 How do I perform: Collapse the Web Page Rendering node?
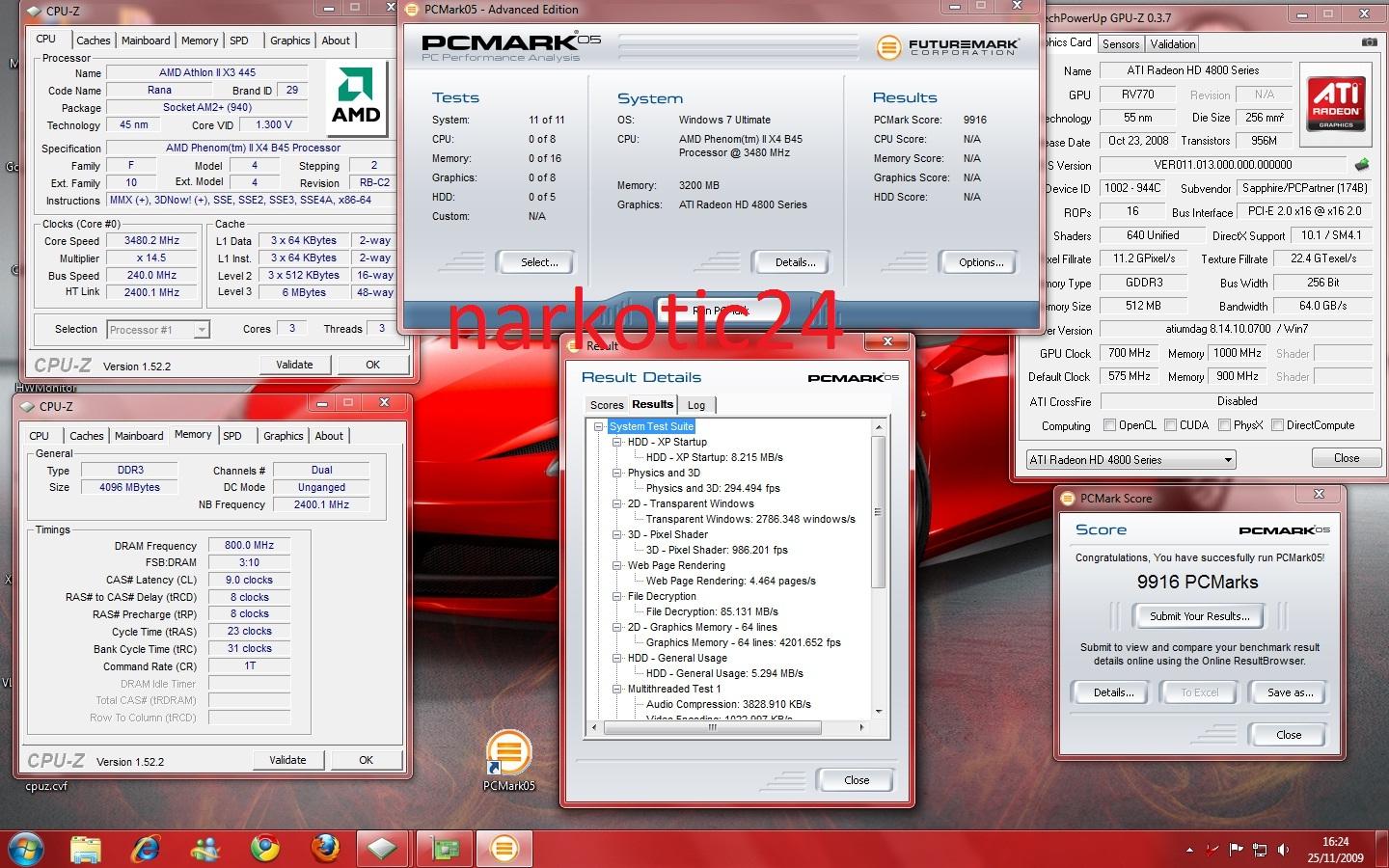(x=617, y=565)
